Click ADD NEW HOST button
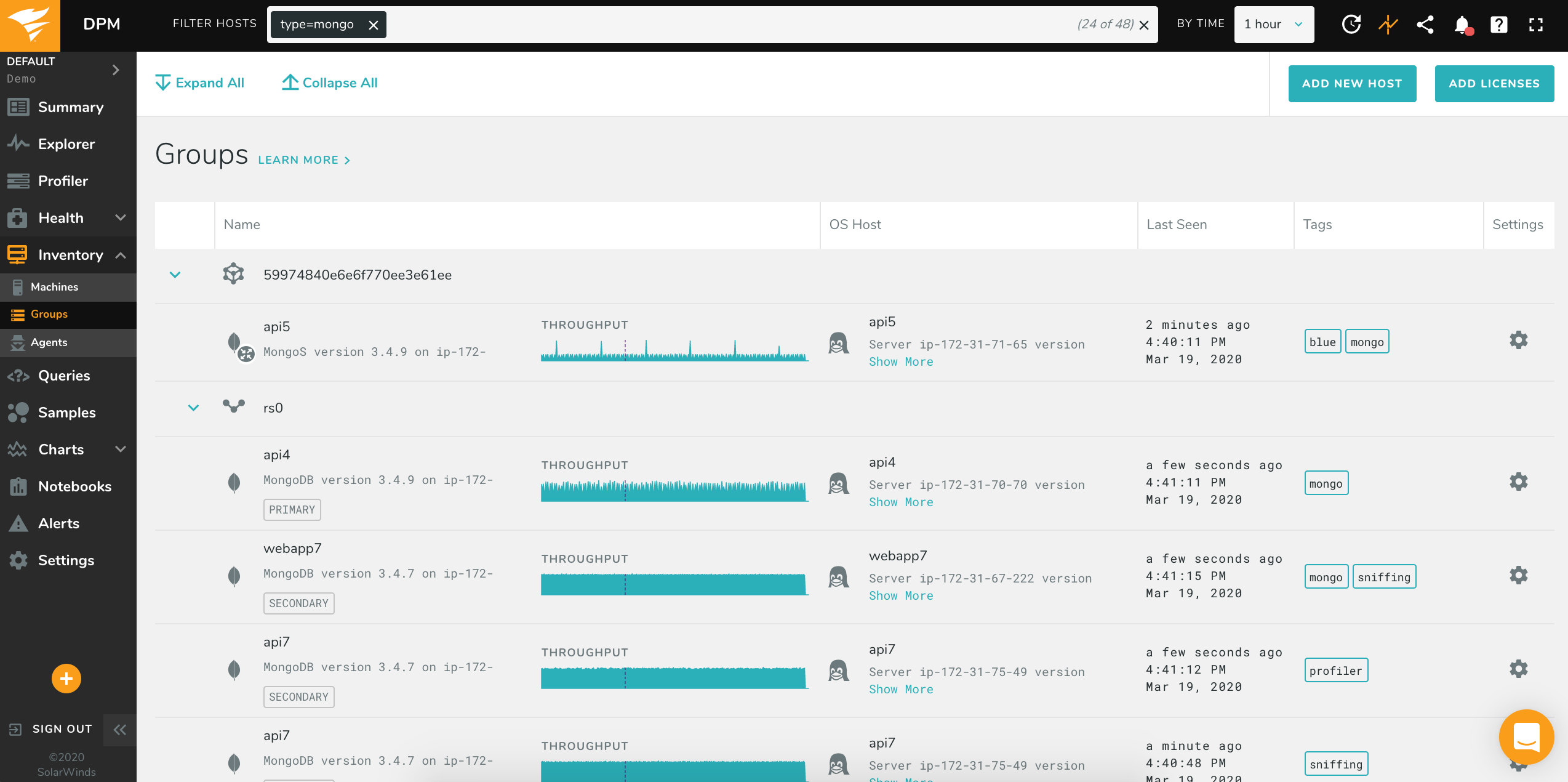Viewport: 1568px width, 782px height. tap(1352, 84)
